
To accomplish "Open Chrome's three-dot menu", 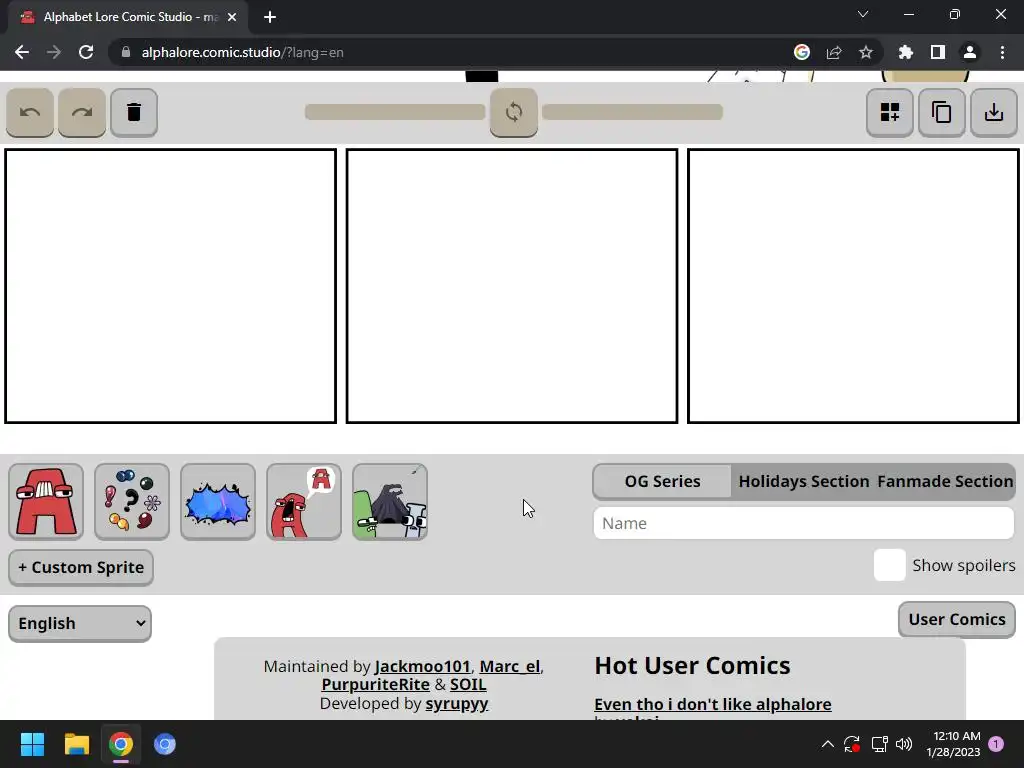I will (1002, 52).
